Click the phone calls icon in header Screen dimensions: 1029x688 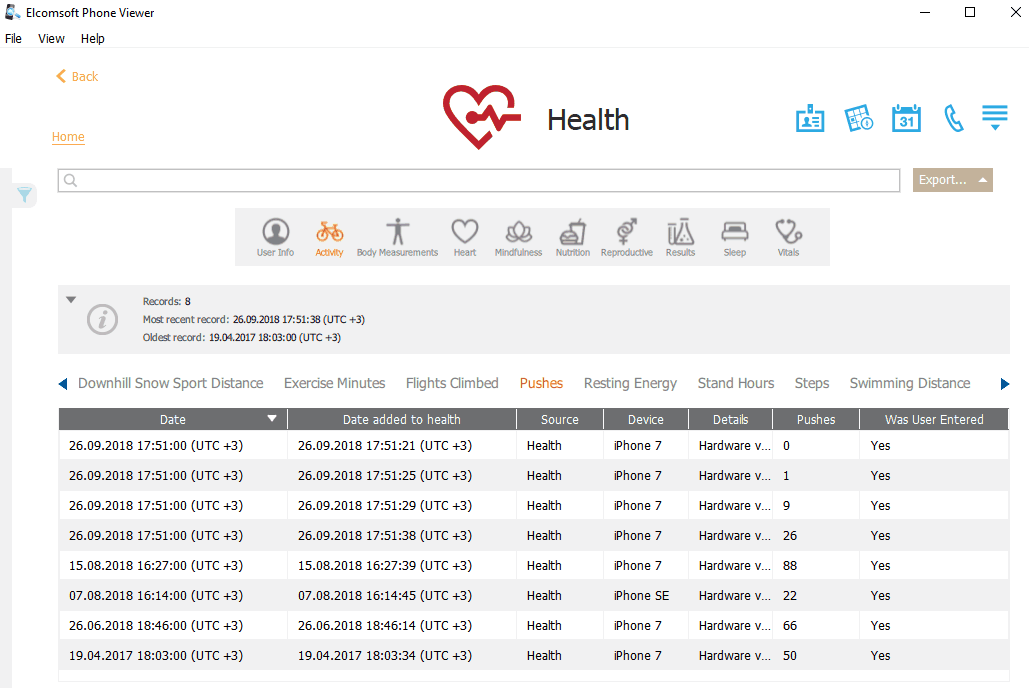click(953, 118)
